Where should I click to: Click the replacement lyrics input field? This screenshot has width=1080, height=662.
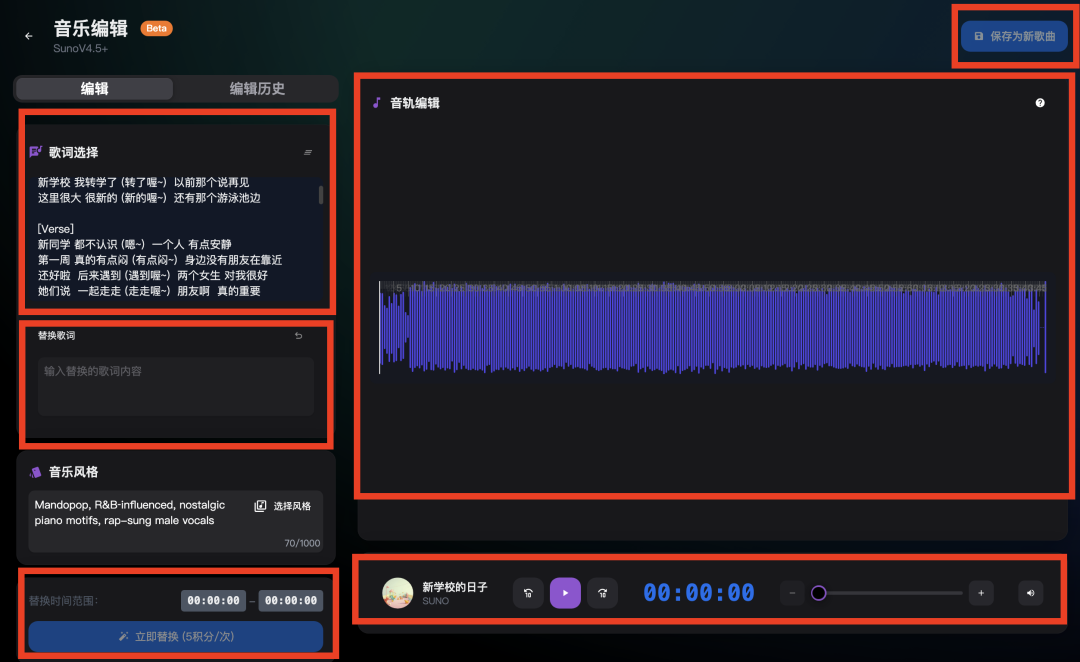(x=175, y=385)
